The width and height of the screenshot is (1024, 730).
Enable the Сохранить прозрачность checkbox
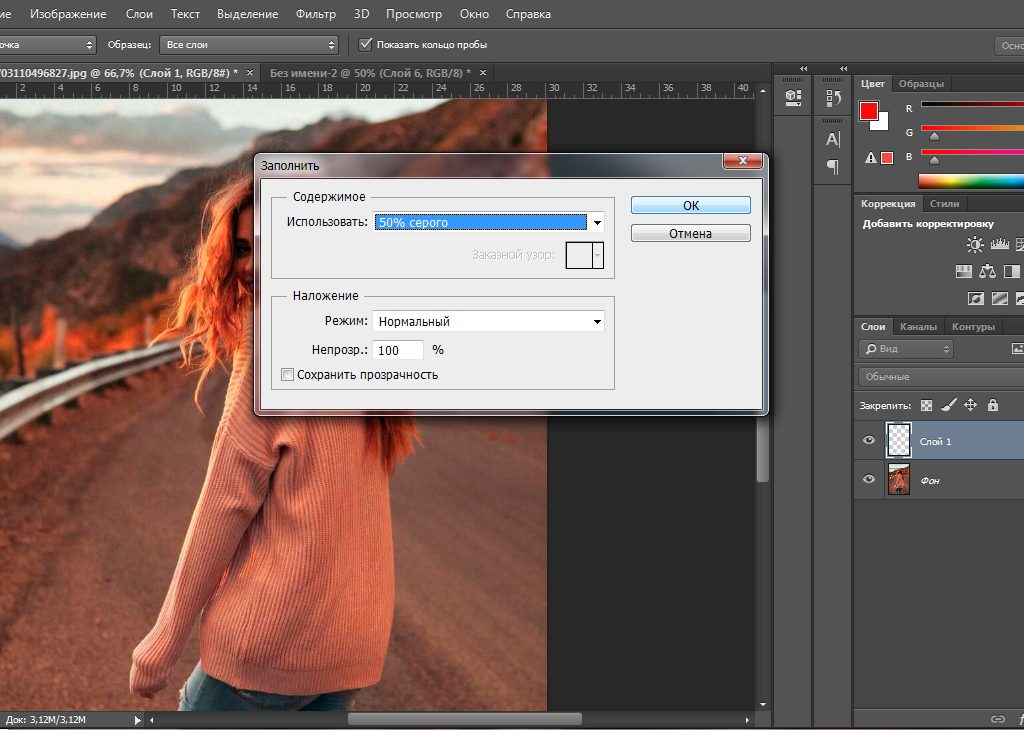coord(288,375)
